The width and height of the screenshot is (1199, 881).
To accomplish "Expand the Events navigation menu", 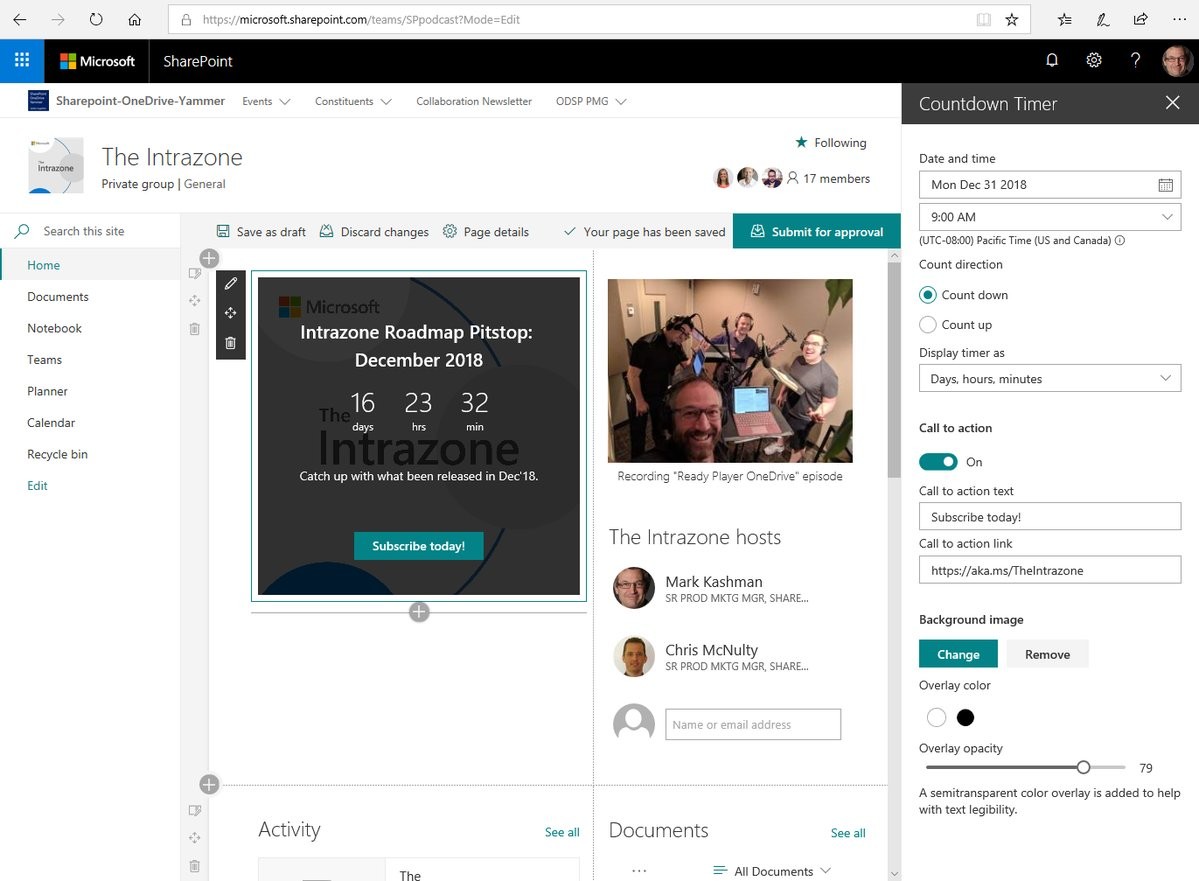I will [x=266, y=102].
